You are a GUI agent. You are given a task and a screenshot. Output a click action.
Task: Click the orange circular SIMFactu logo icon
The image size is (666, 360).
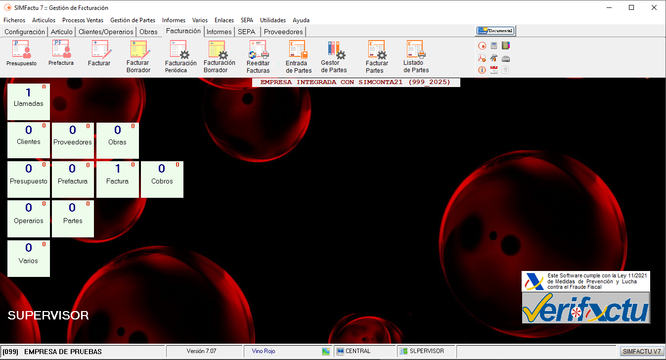pyautogui.click(x=482, y=46)
